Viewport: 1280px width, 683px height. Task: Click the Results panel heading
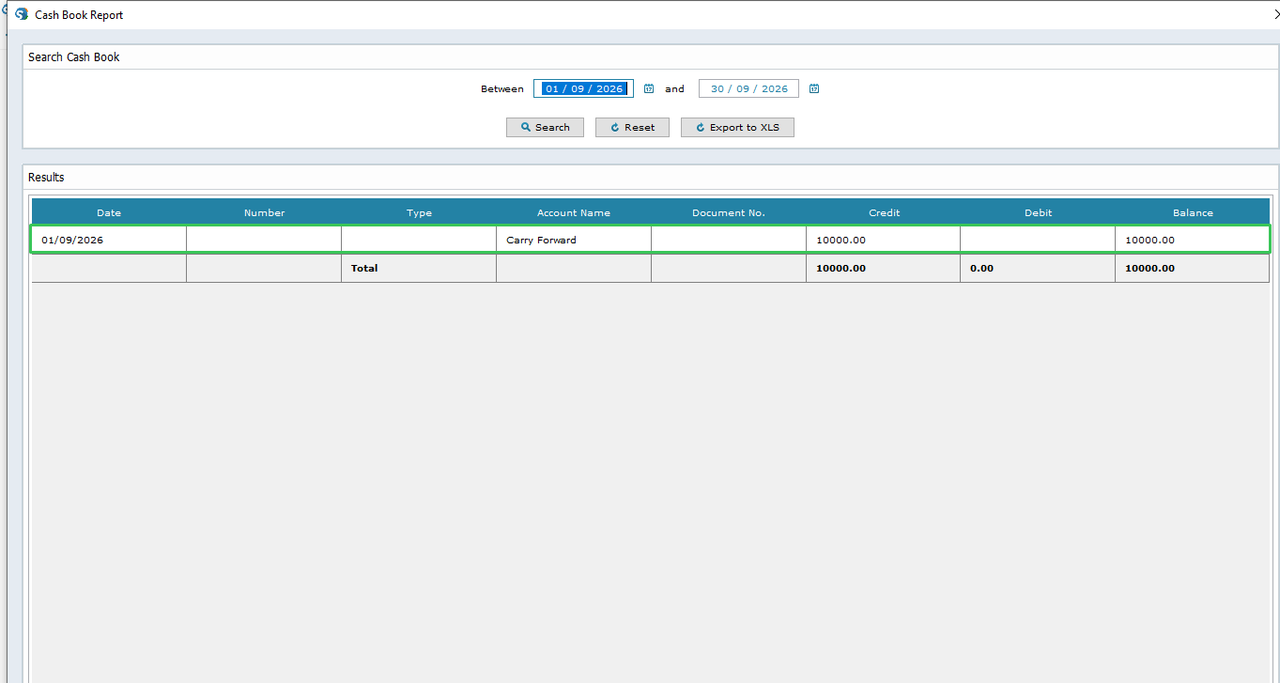pyautogui.click(x=46, y=177)
